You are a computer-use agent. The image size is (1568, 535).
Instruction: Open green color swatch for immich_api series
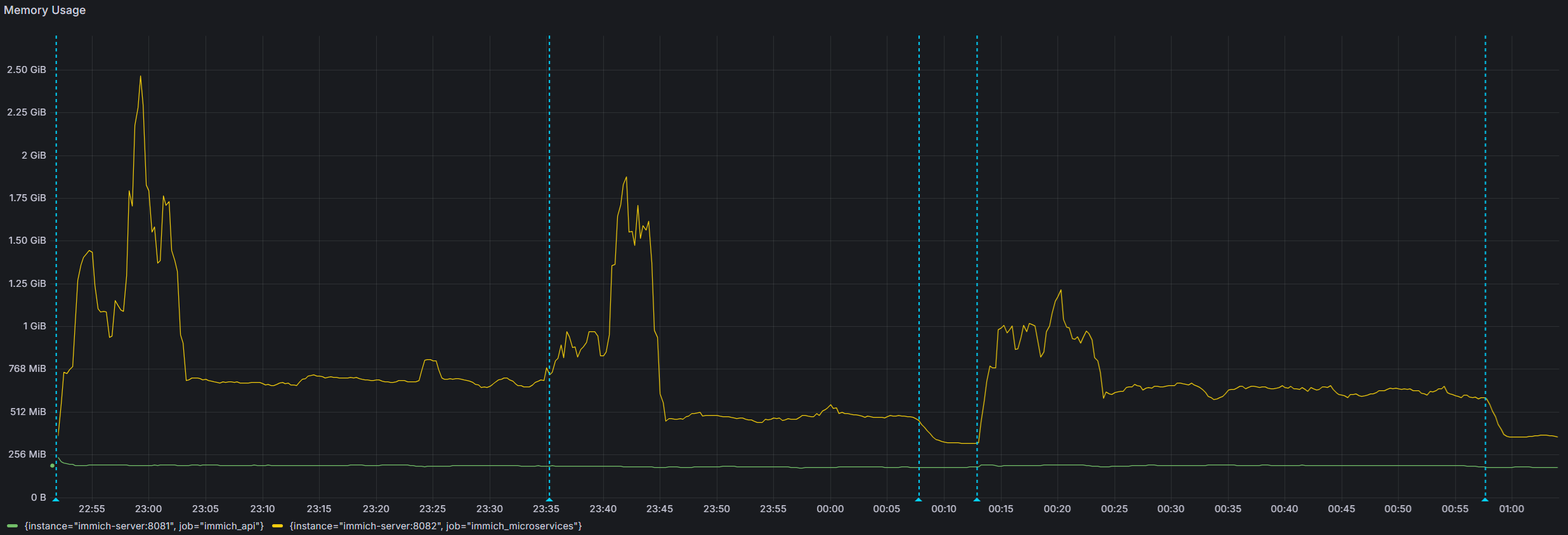pos(12,526)
